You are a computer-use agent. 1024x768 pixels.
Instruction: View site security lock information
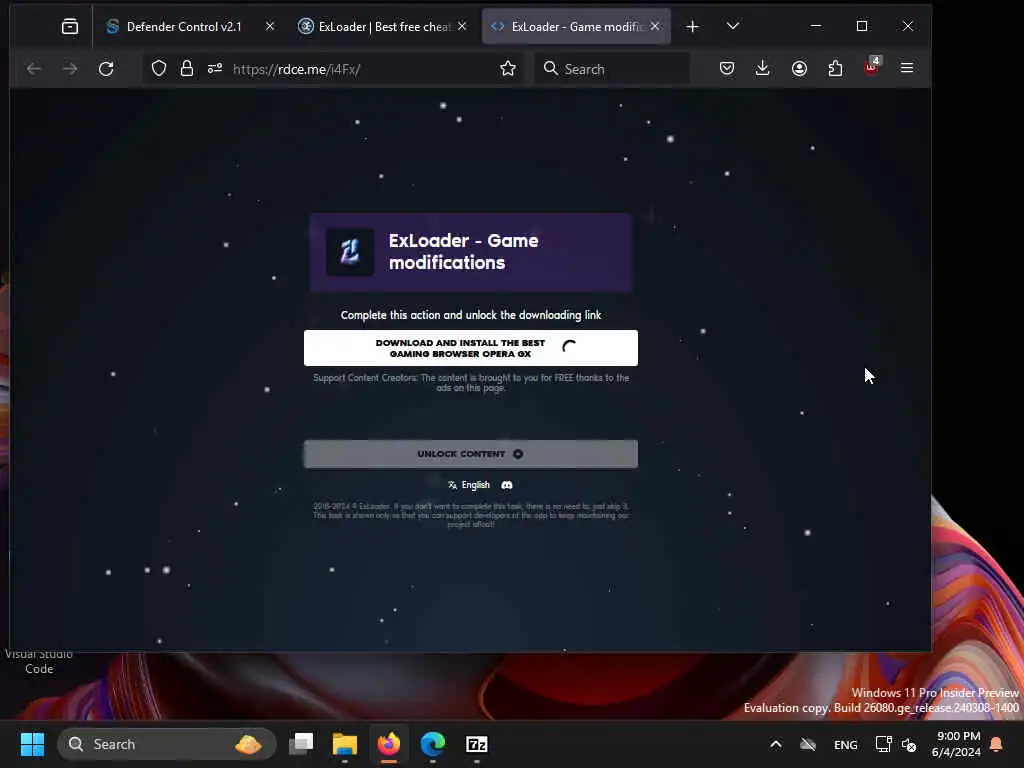pyautogui.click(x=187, y=69)
